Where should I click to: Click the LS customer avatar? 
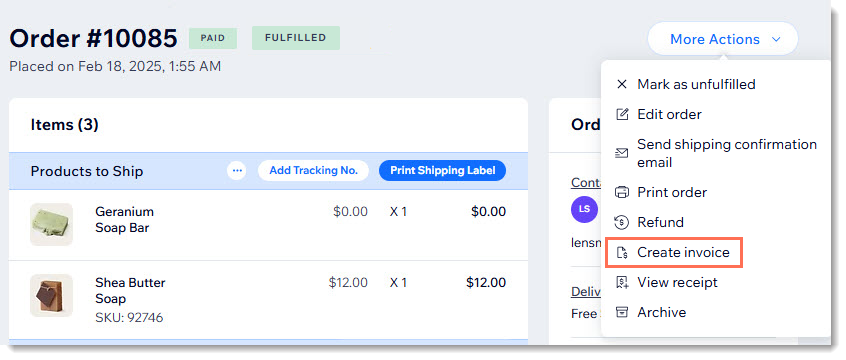584,209
